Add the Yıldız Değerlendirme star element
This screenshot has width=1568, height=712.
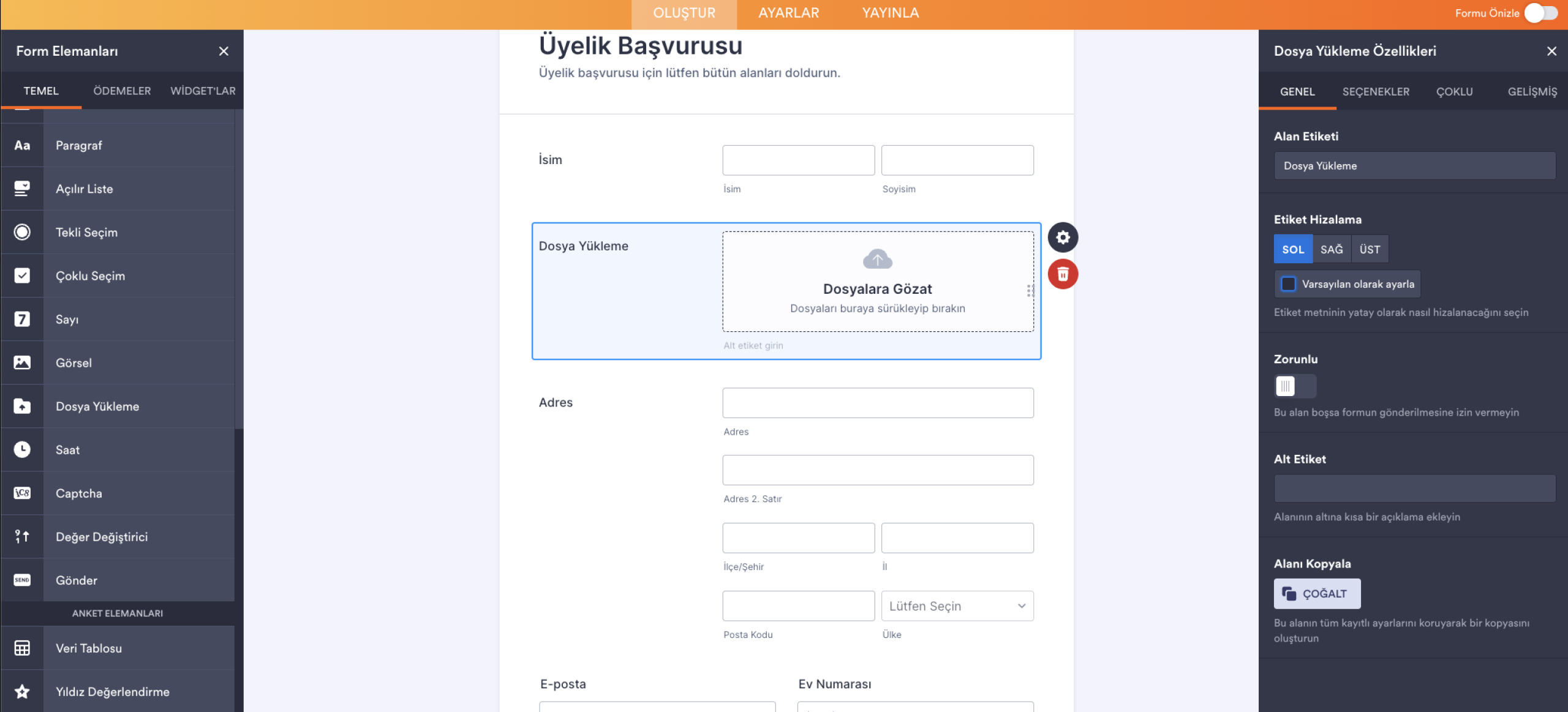(x=118, y=691)
